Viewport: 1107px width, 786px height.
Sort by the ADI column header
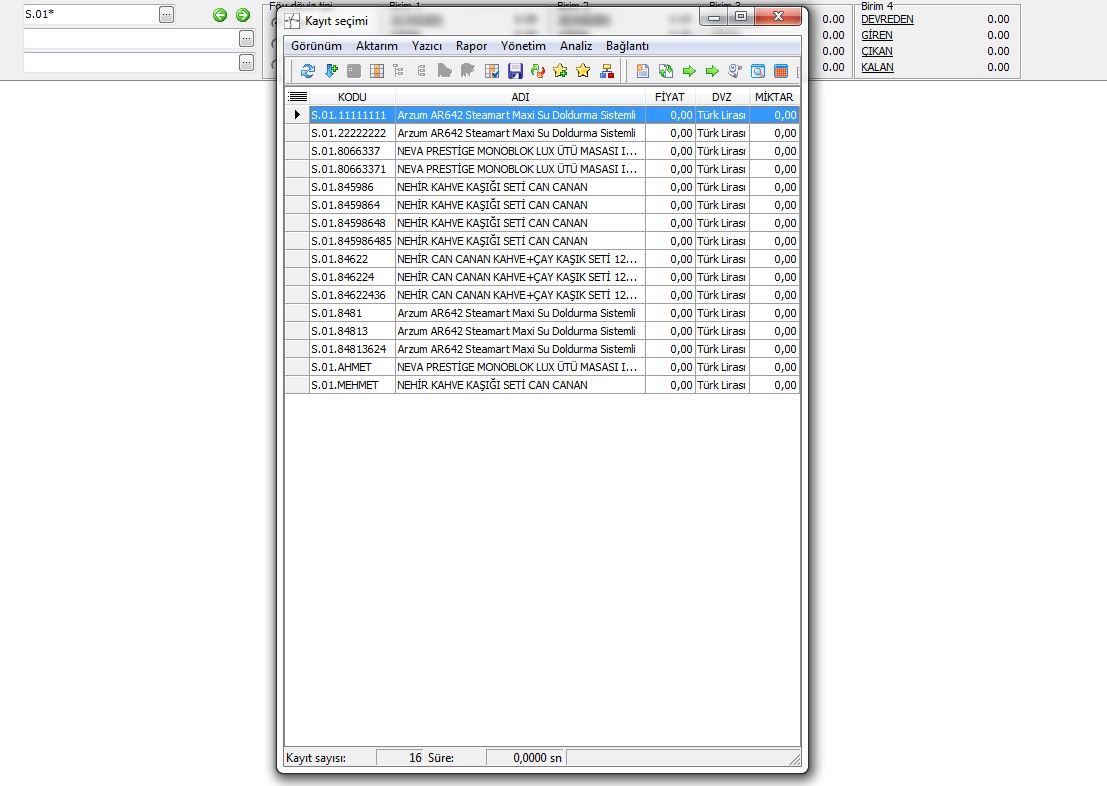coord(520,97)
